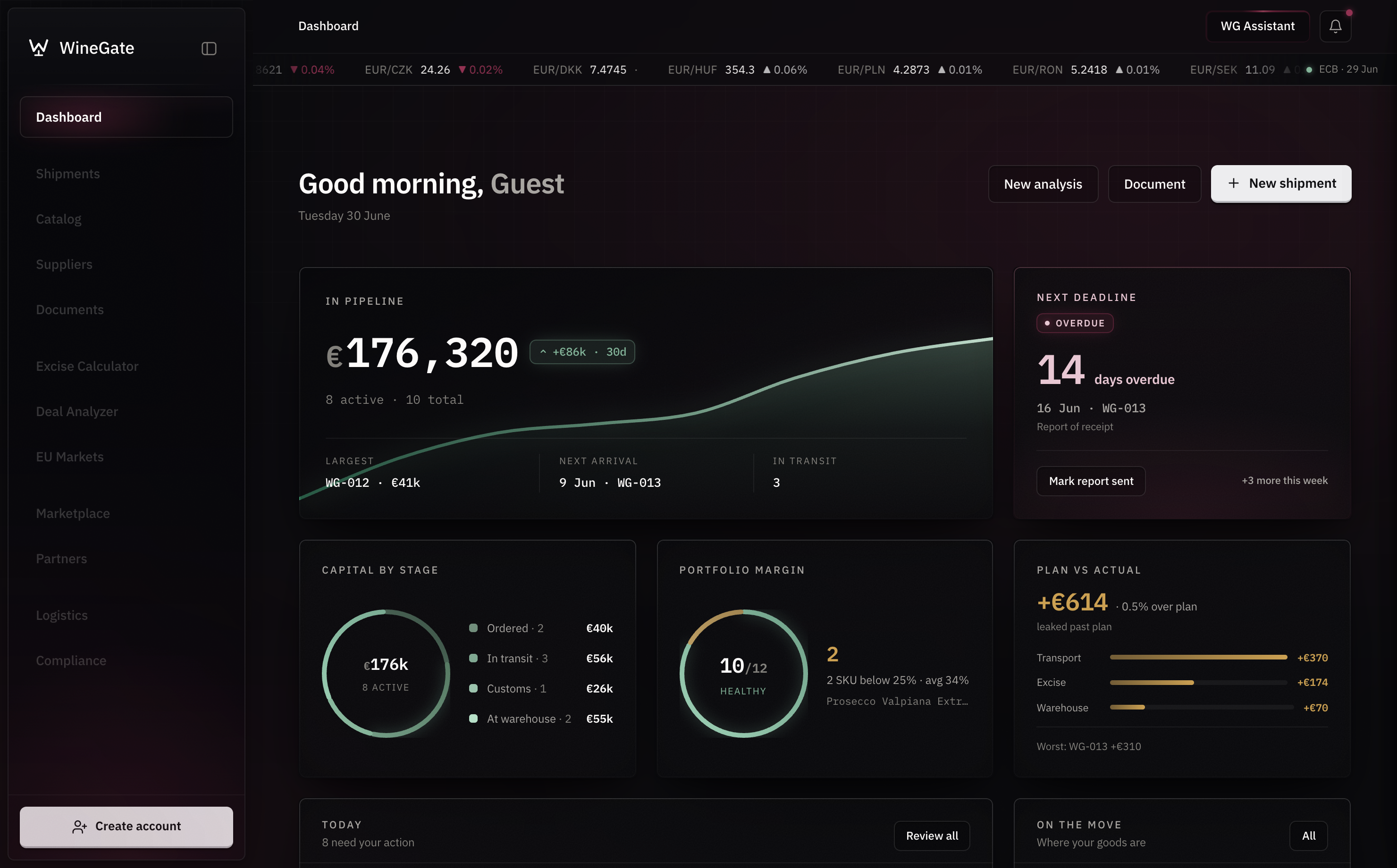Click the Warehouse plan-vs-actual bar
1397x868 pixels.
click(1201, 707)
